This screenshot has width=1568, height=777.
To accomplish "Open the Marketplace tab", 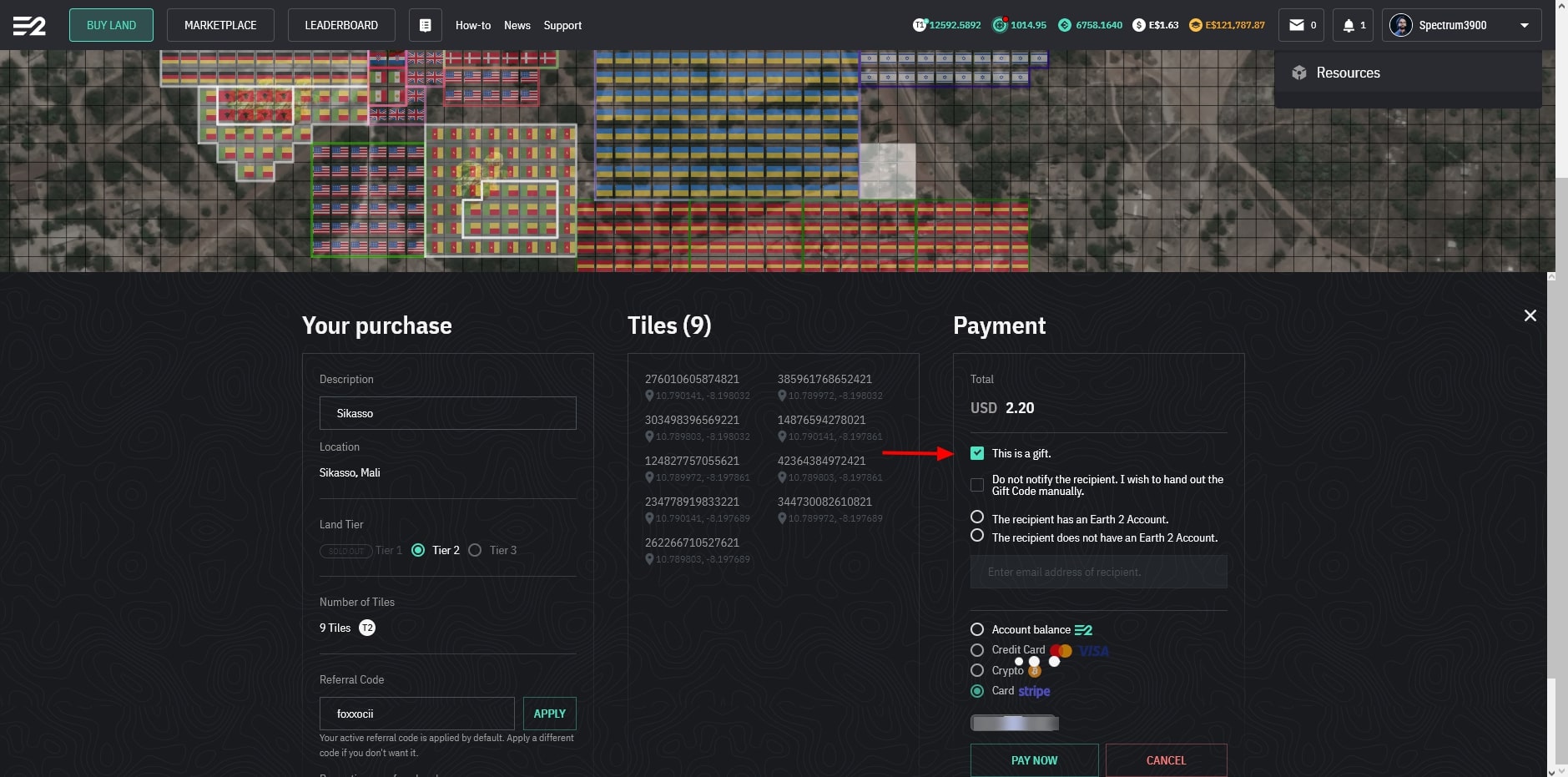I will coord(220,25).
